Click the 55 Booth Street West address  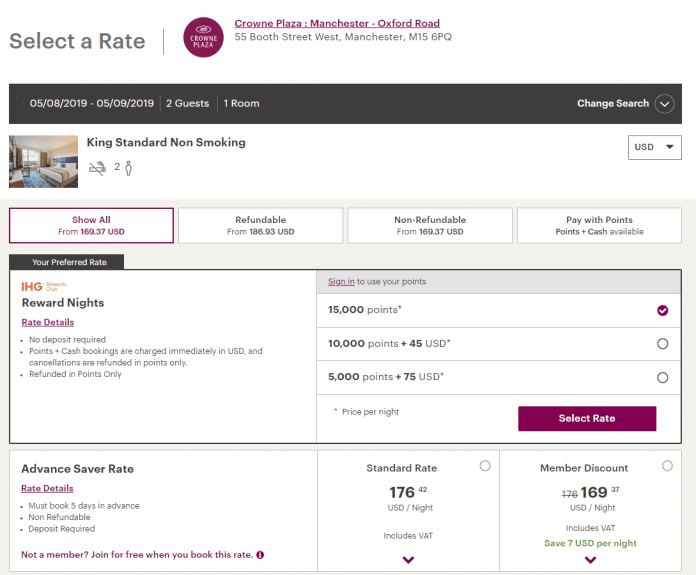pos(343,37)
